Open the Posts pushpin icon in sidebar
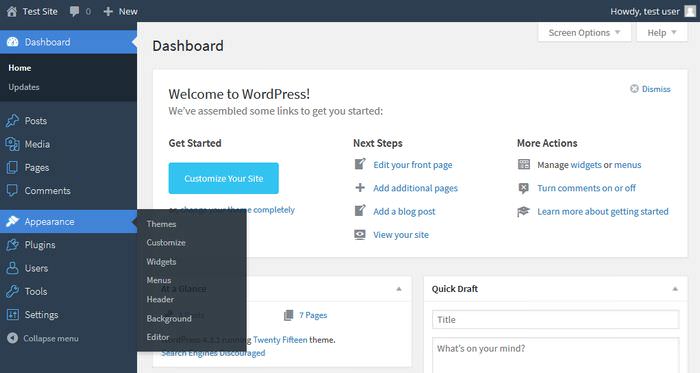 (12, 120)
